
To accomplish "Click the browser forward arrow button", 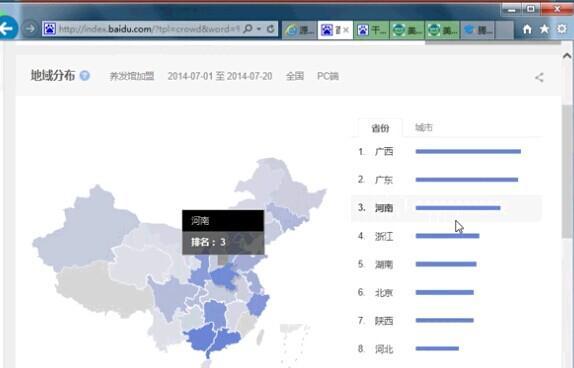I will [x=30, y=29].
